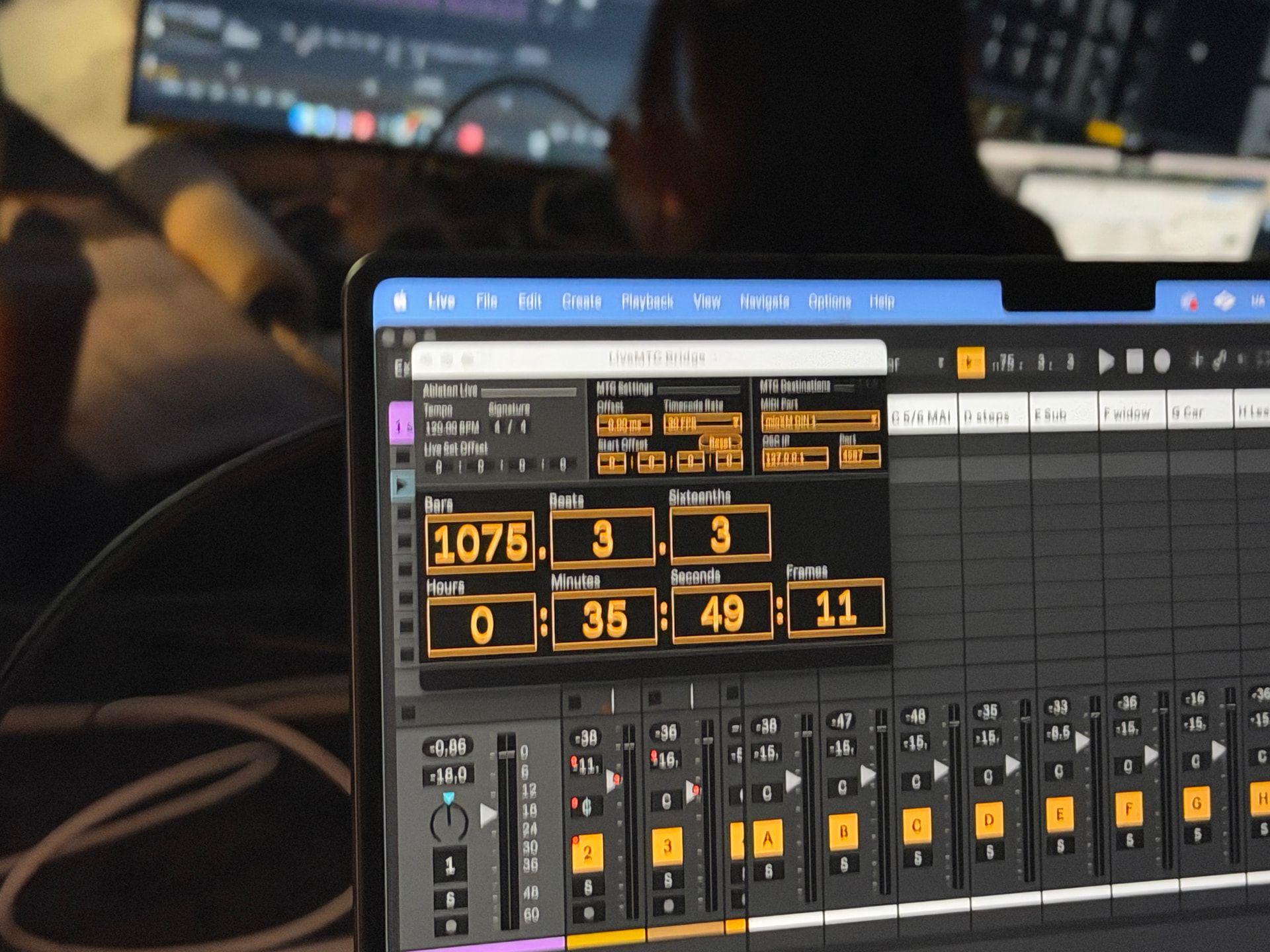1270x952 pixels.
Task: Open the Options menu
Action: 829,302
